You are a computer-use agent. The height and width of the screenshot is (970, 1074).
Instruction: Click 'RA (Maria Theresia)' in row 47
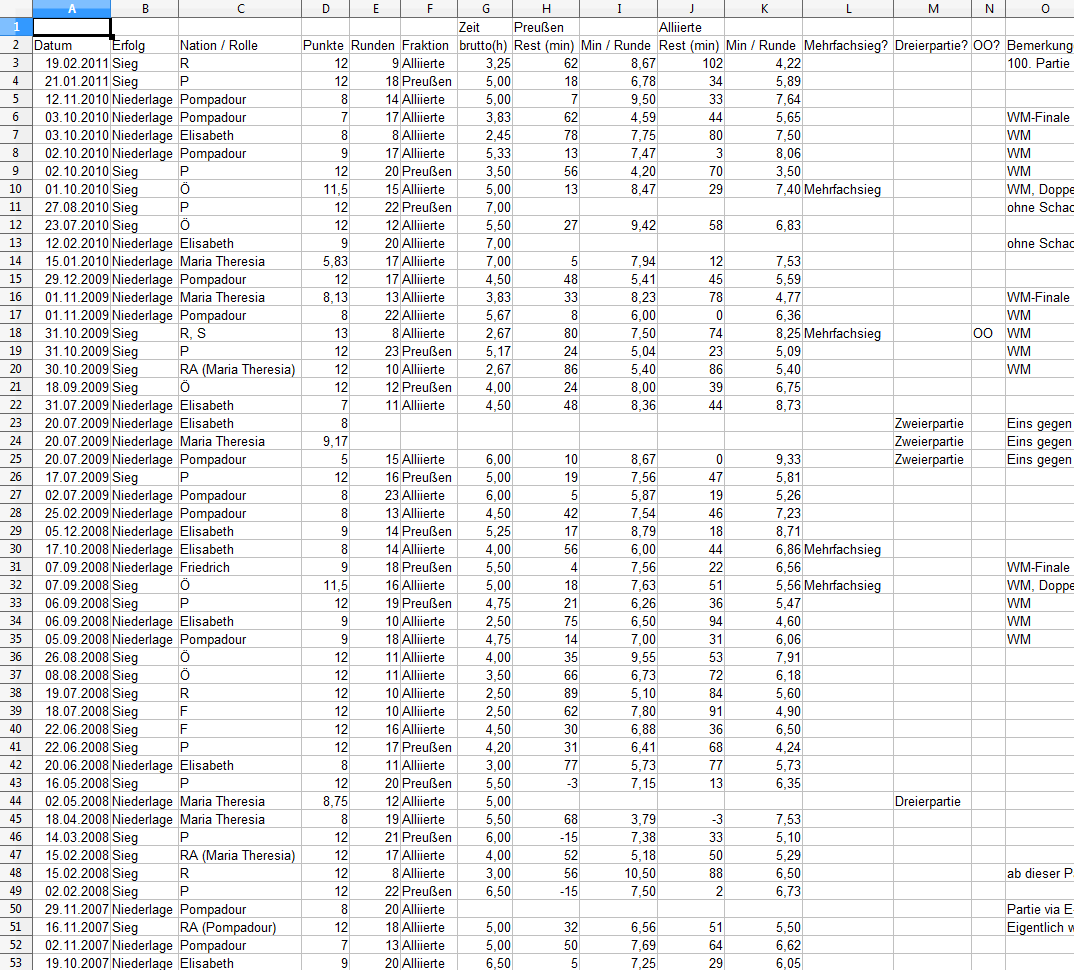pyautogui.click(x=240, y=855)
